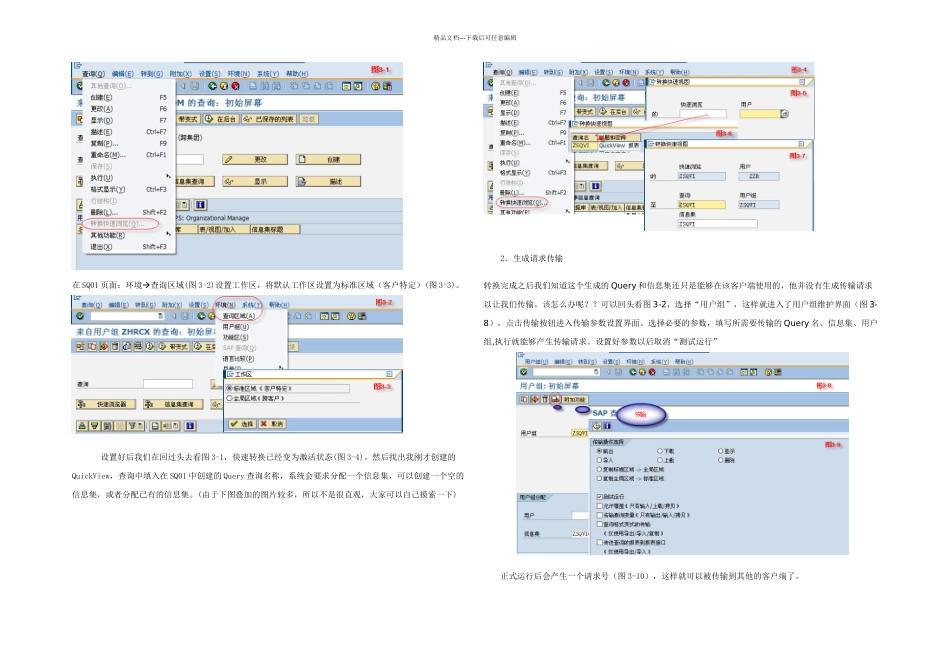
Task: Select global area cross-client radio in 工作区 dialog
Action: coord(230,398)
